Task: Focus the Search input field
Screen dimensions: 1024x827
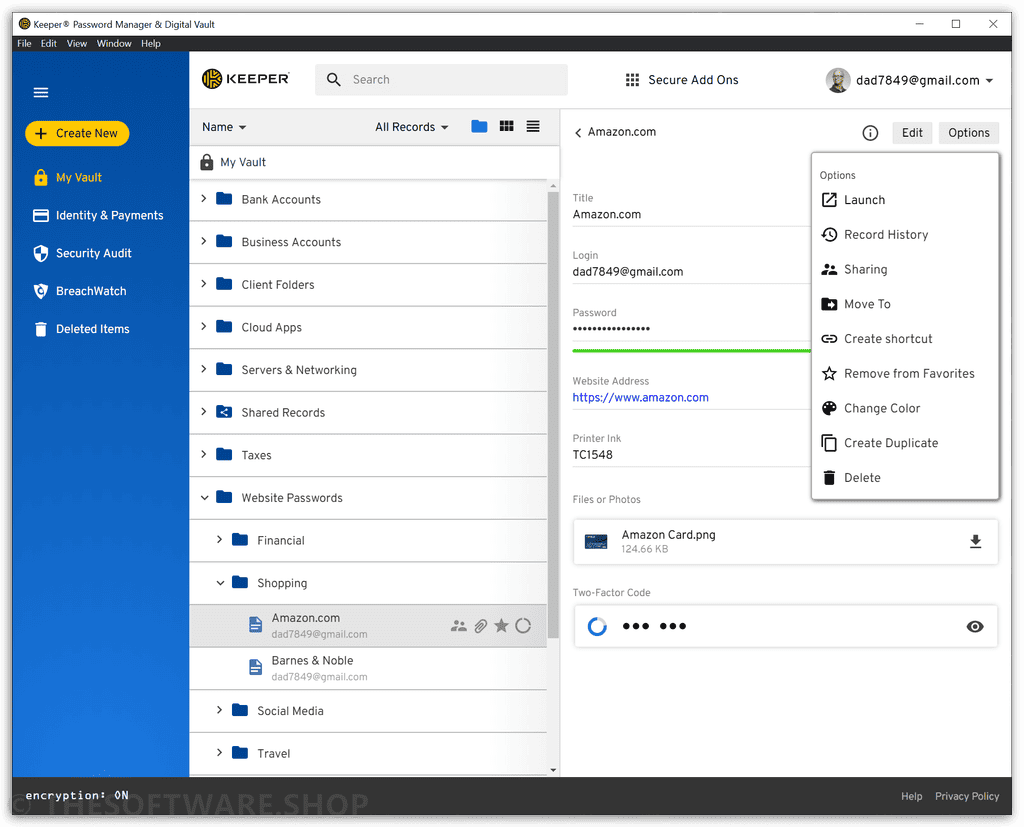Action: pos(441,80)
